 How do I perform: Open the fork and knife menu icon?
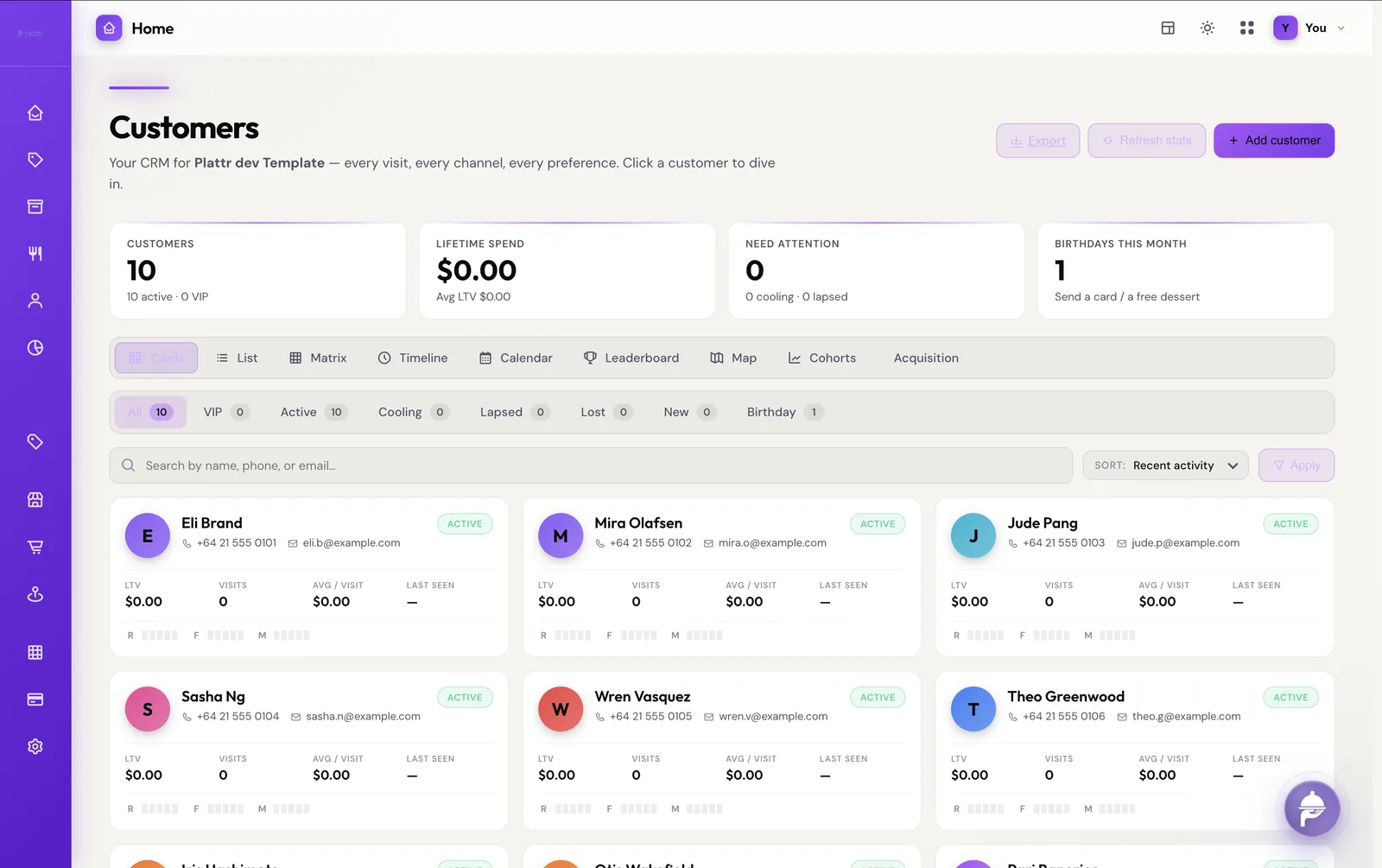point(35,253)
